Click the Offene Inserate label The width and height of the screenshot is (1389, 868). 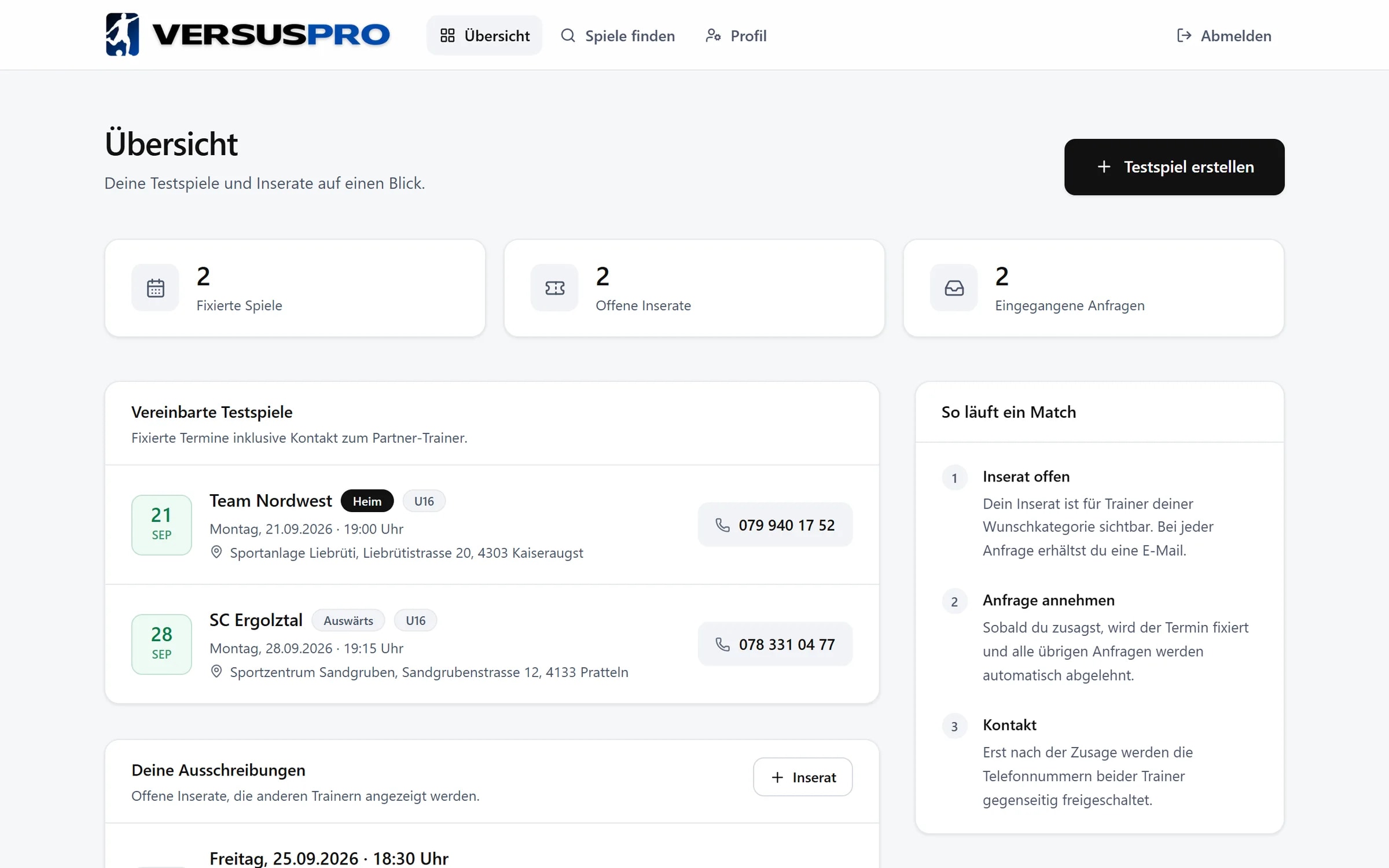(x=643, y=306)
